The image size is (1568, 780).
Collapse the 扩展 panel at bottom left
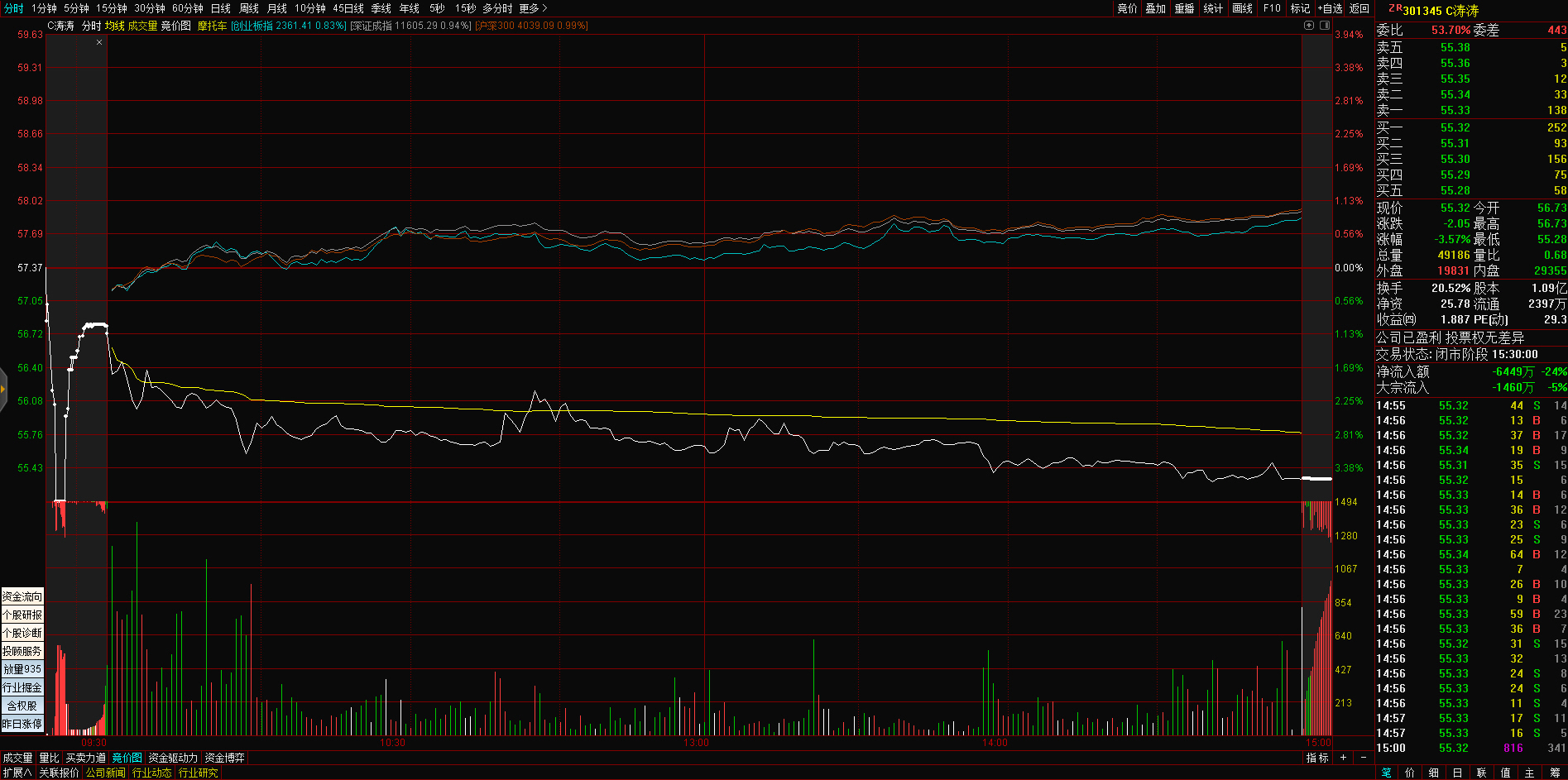click(17, 773)
